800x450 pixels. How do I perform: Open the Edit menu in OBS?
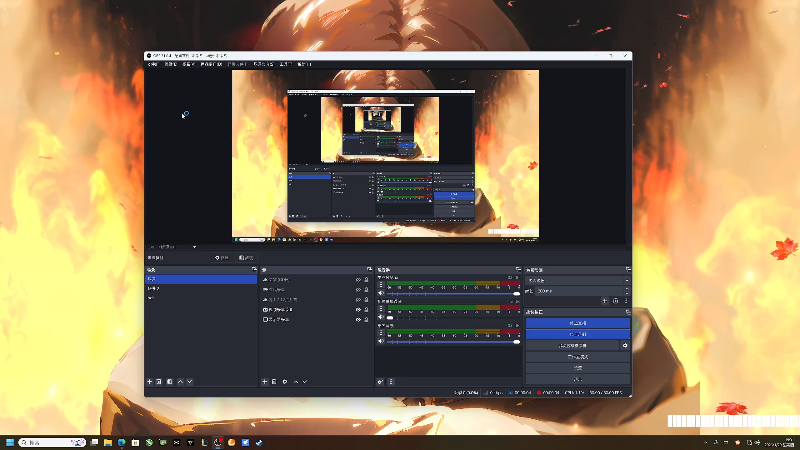coord(170,64)
